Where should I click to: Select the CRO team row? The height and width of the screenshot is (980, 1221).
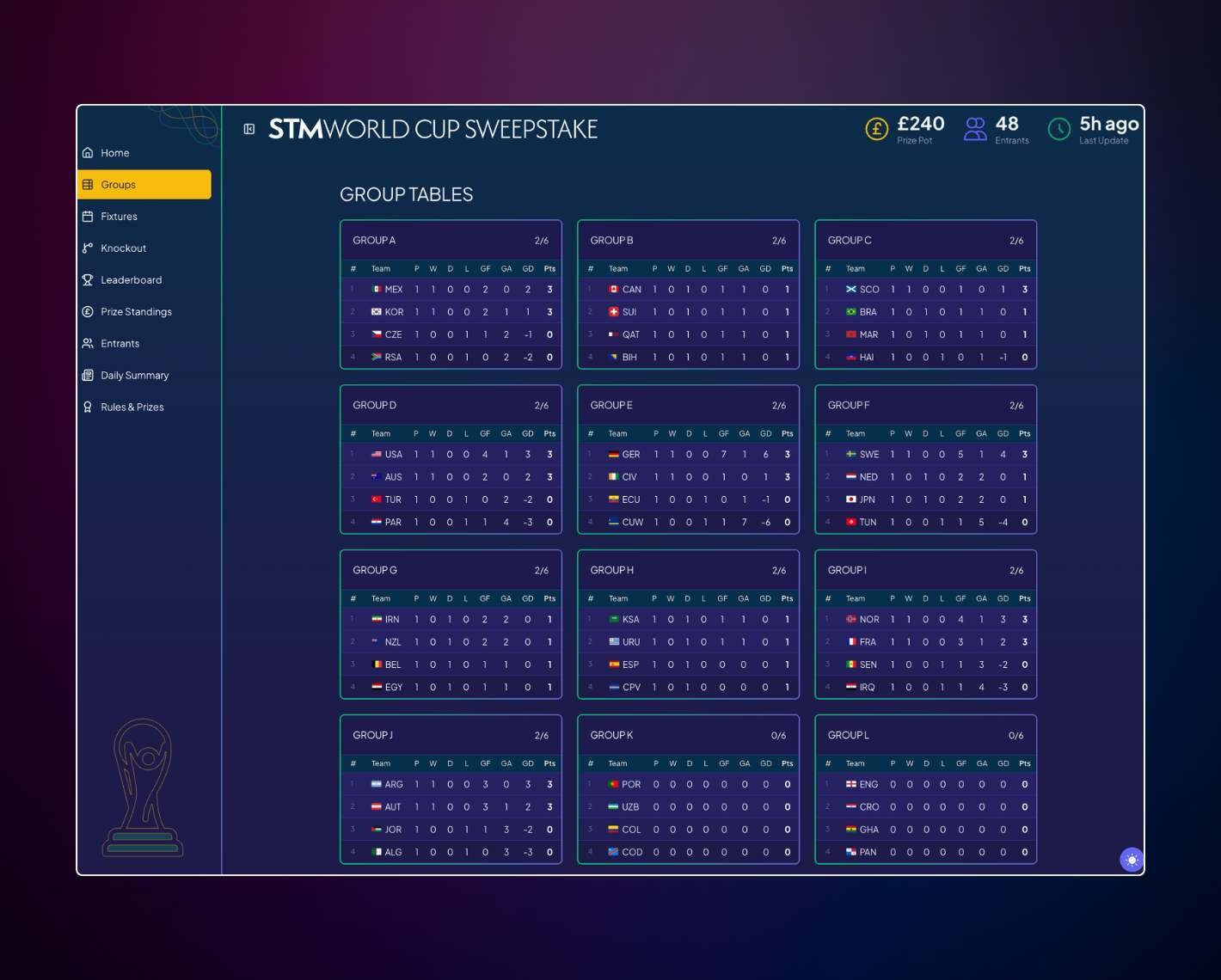coord(925,807)
